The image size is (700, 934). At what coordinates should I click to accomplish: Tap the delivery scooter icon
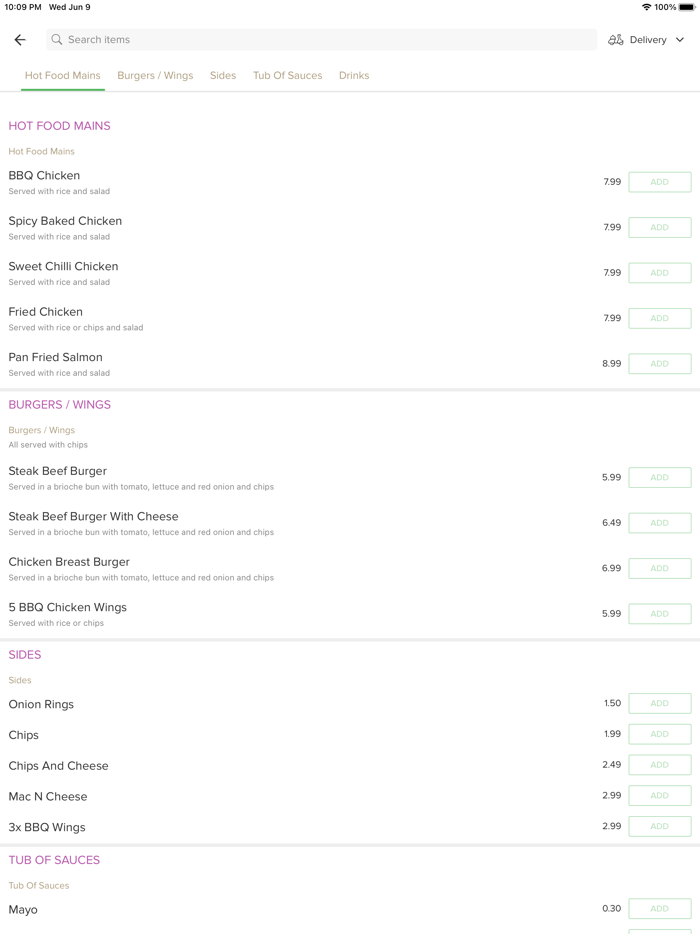[x=616, y=40]
